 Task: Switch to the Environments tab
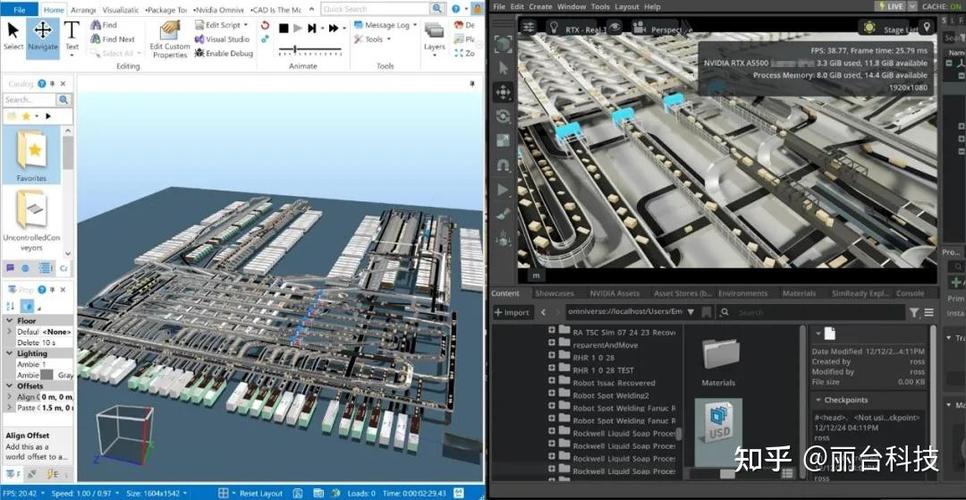coord(742,294)
